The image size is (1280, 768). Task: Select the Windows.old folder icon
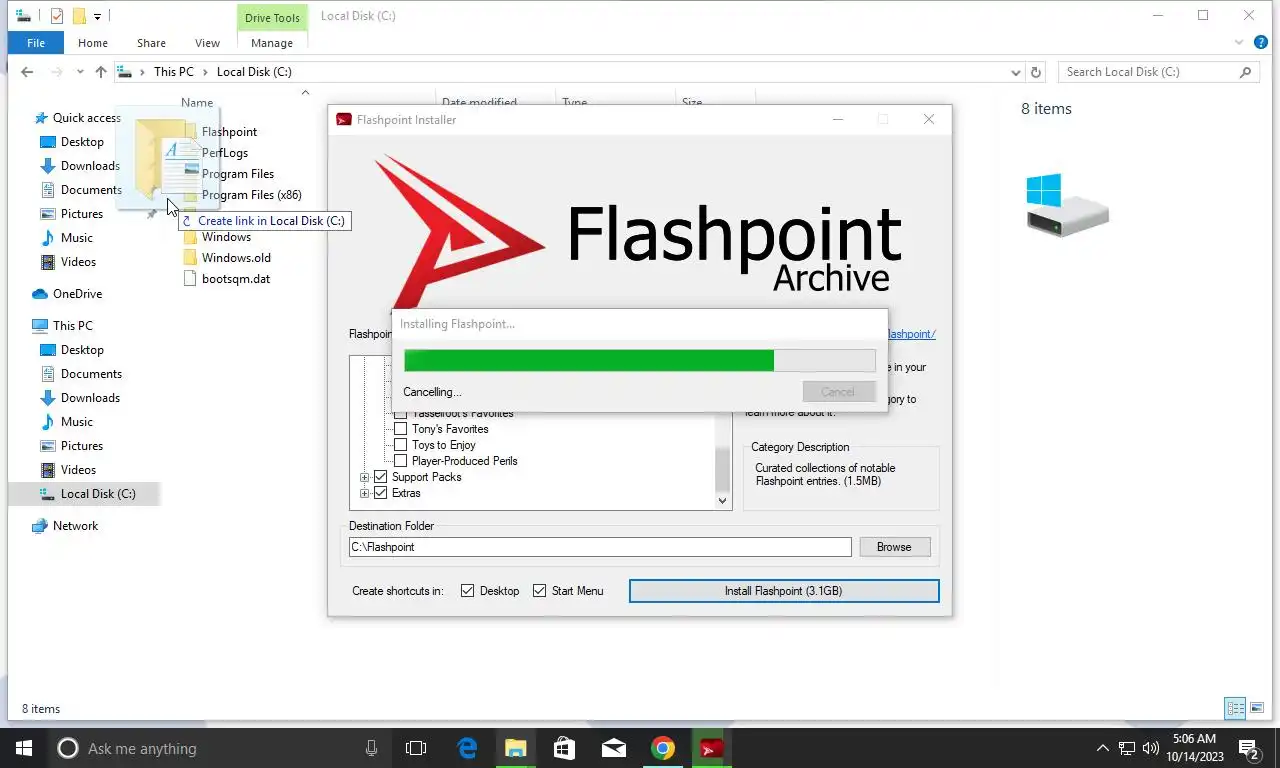point(191,258)
